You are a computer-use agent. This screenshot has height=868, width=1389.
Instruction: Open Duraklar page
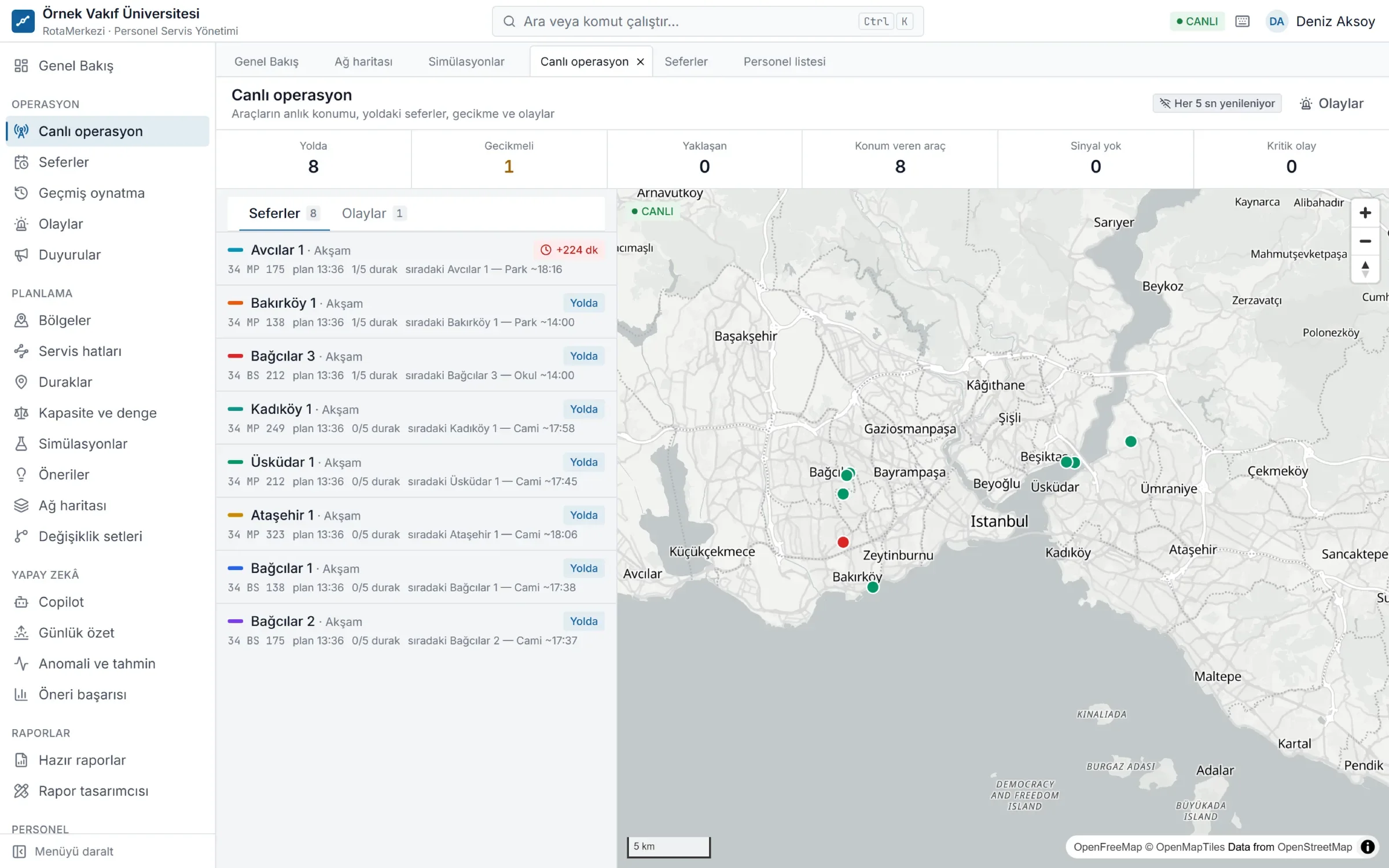108,382
